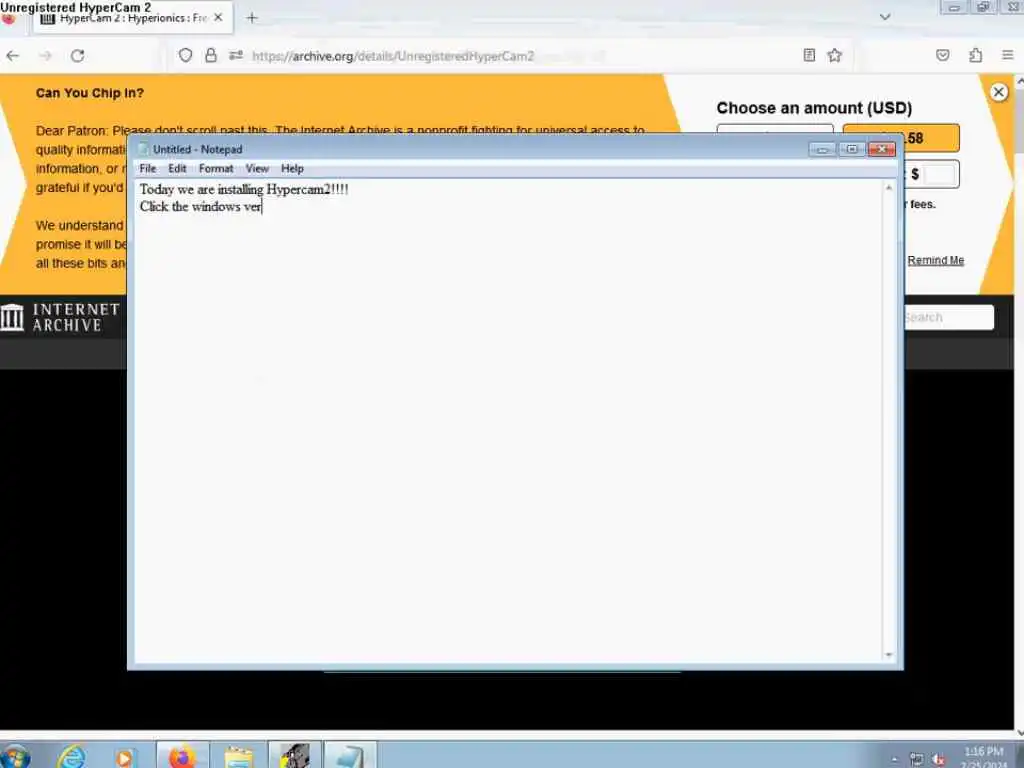Click the Remind Me link

[935, 260]
